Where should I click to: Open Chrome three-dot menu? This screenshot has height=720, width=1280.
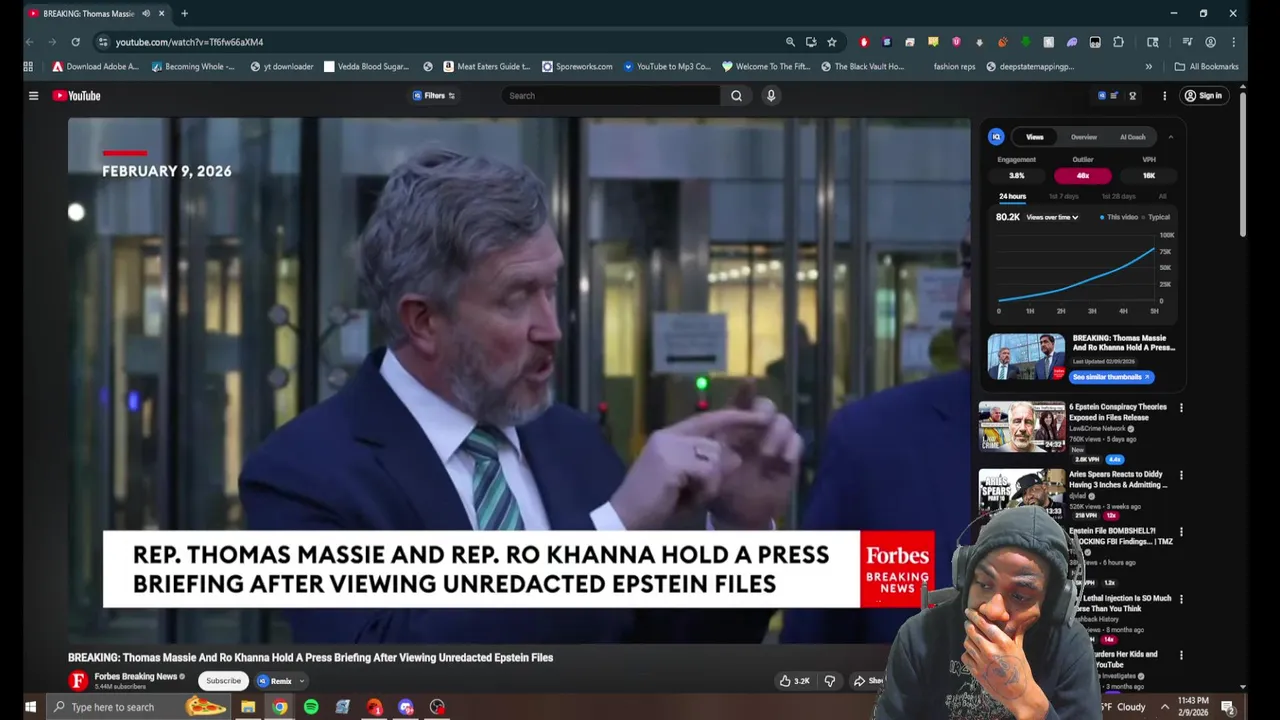point(1234,42)
